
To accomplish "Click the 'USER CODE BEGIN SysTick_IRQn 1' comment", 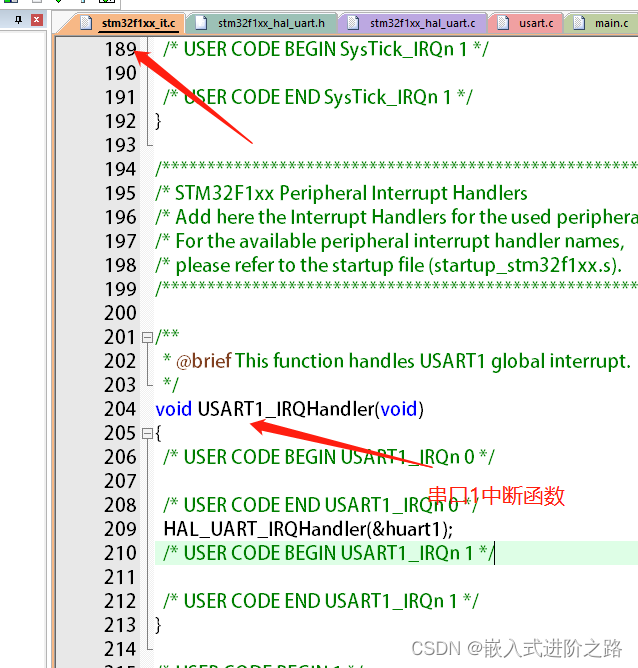I will coord(326,49).
